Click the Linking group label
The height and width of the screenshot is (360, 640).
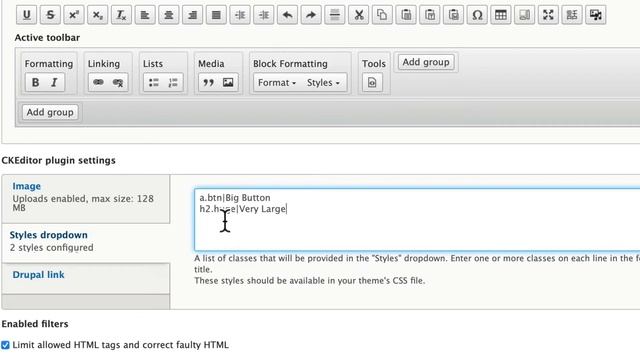(x=104, y=64)
